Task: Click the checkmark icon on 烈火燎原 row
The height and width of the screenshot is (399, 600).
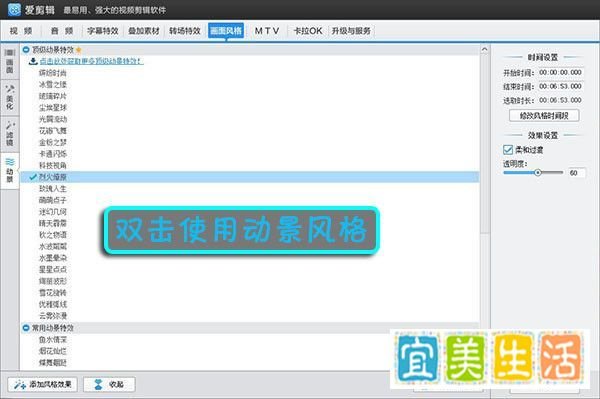Action: click(33, 177)
